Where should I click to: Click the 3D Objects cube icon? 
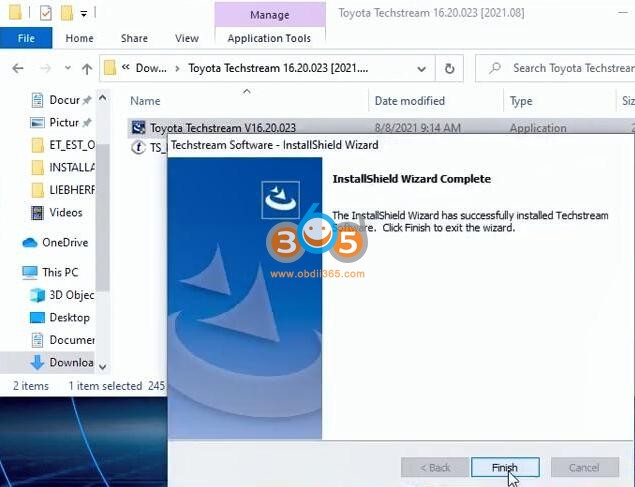tap(37, 295)
